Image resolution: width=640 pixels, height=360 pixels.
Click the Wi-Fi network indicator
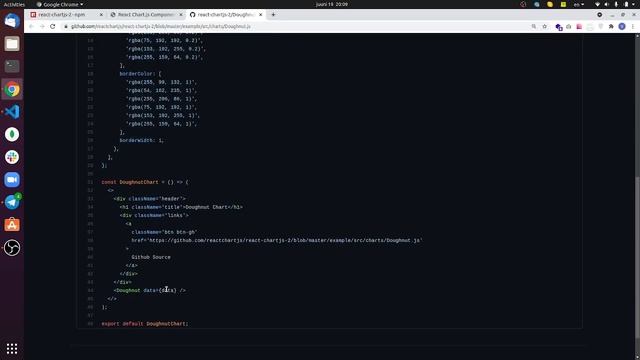tap(597, 4)
